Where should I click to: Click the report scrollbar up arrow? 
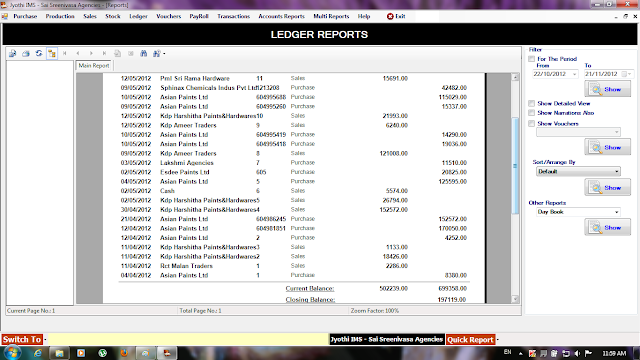coord(515,77)
